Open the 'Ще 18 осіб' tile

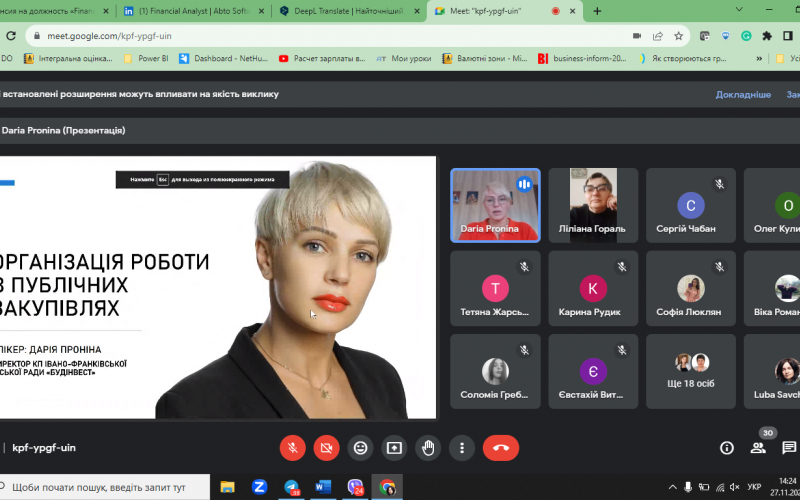click(x=691, y=371)
